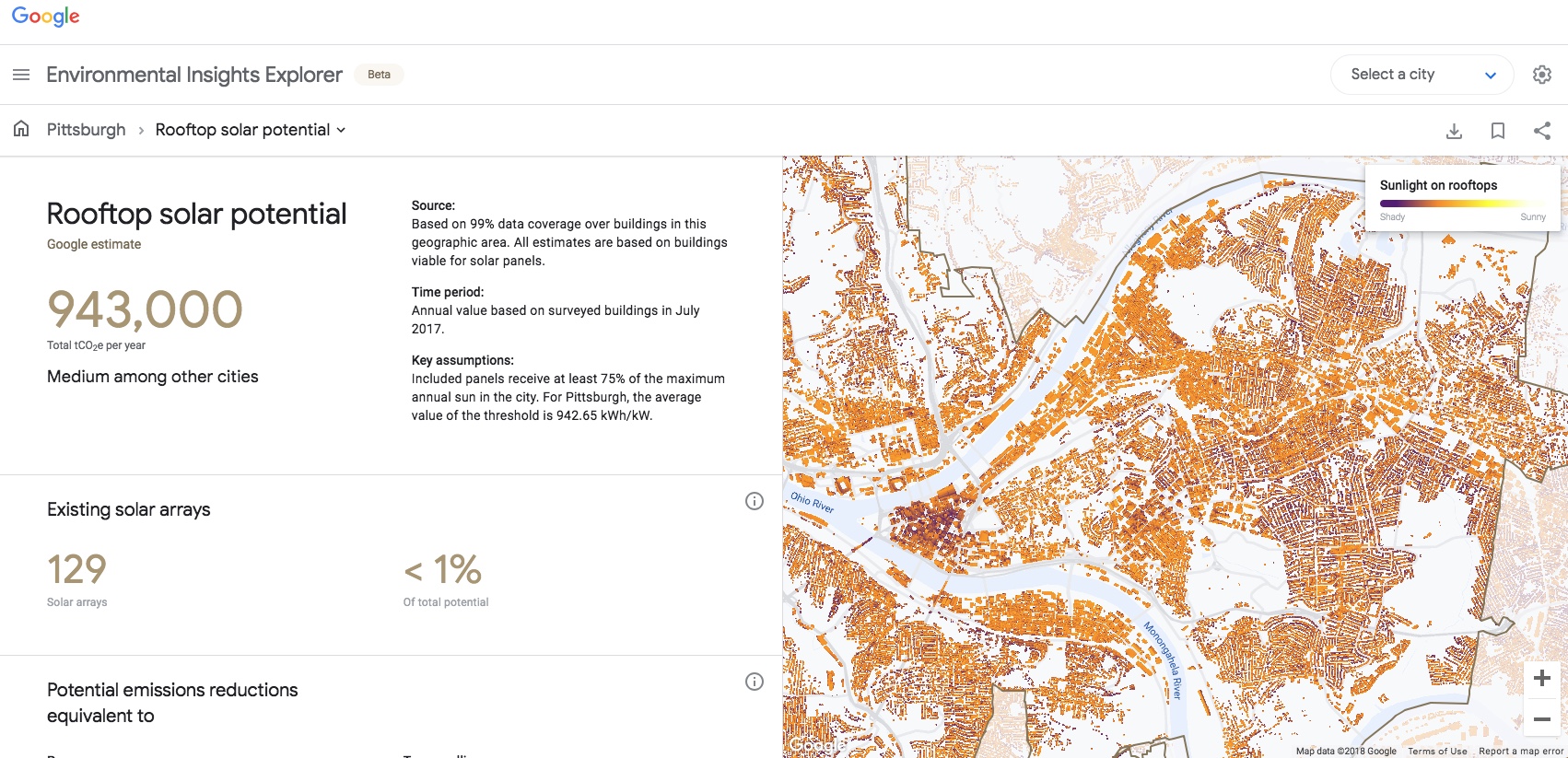Screen dimensions: 1568x758
Task: Zoom out on the map
Action: (1542, 718)
